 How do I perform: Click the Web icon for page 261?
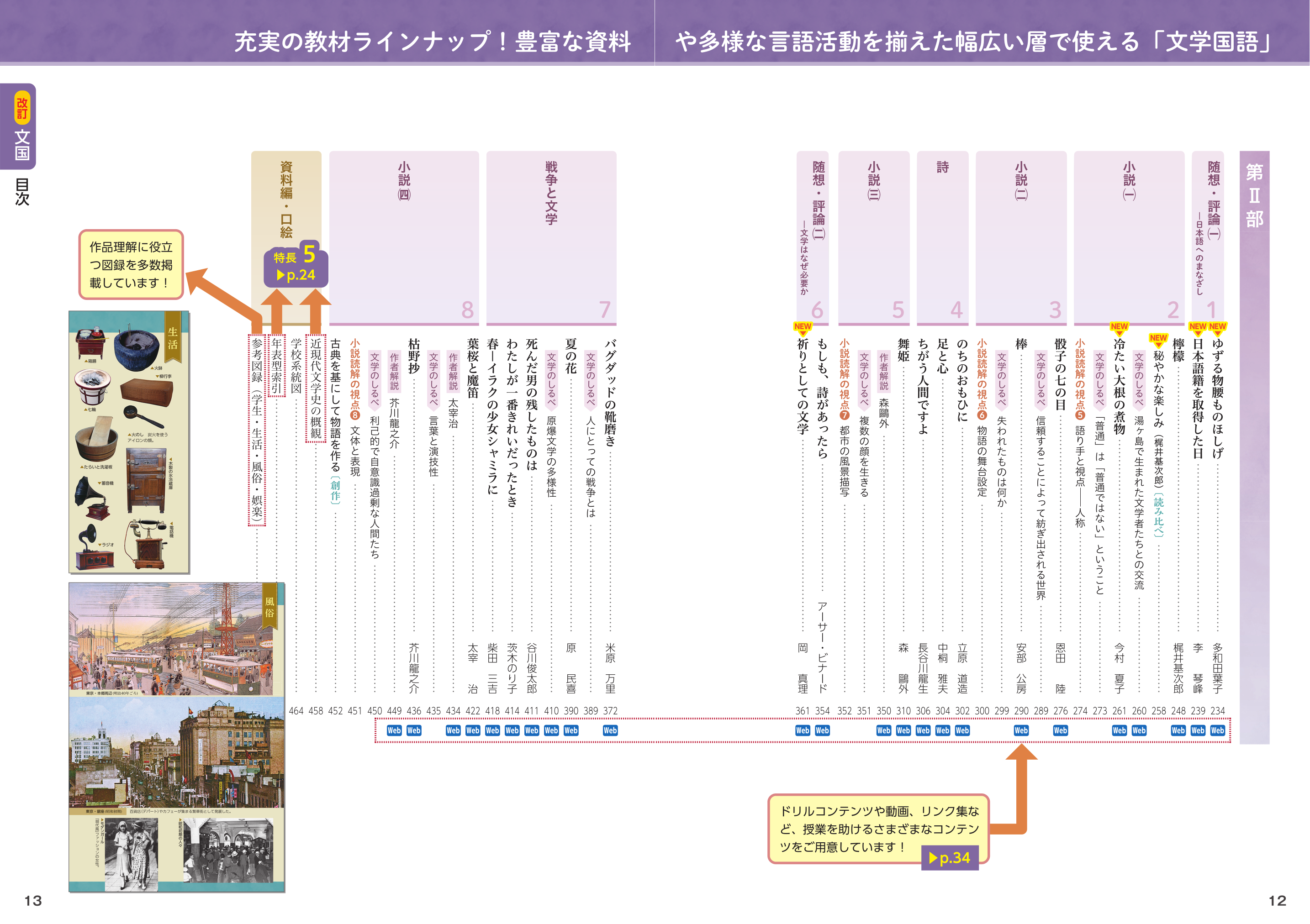click(x=1119, y=730)
